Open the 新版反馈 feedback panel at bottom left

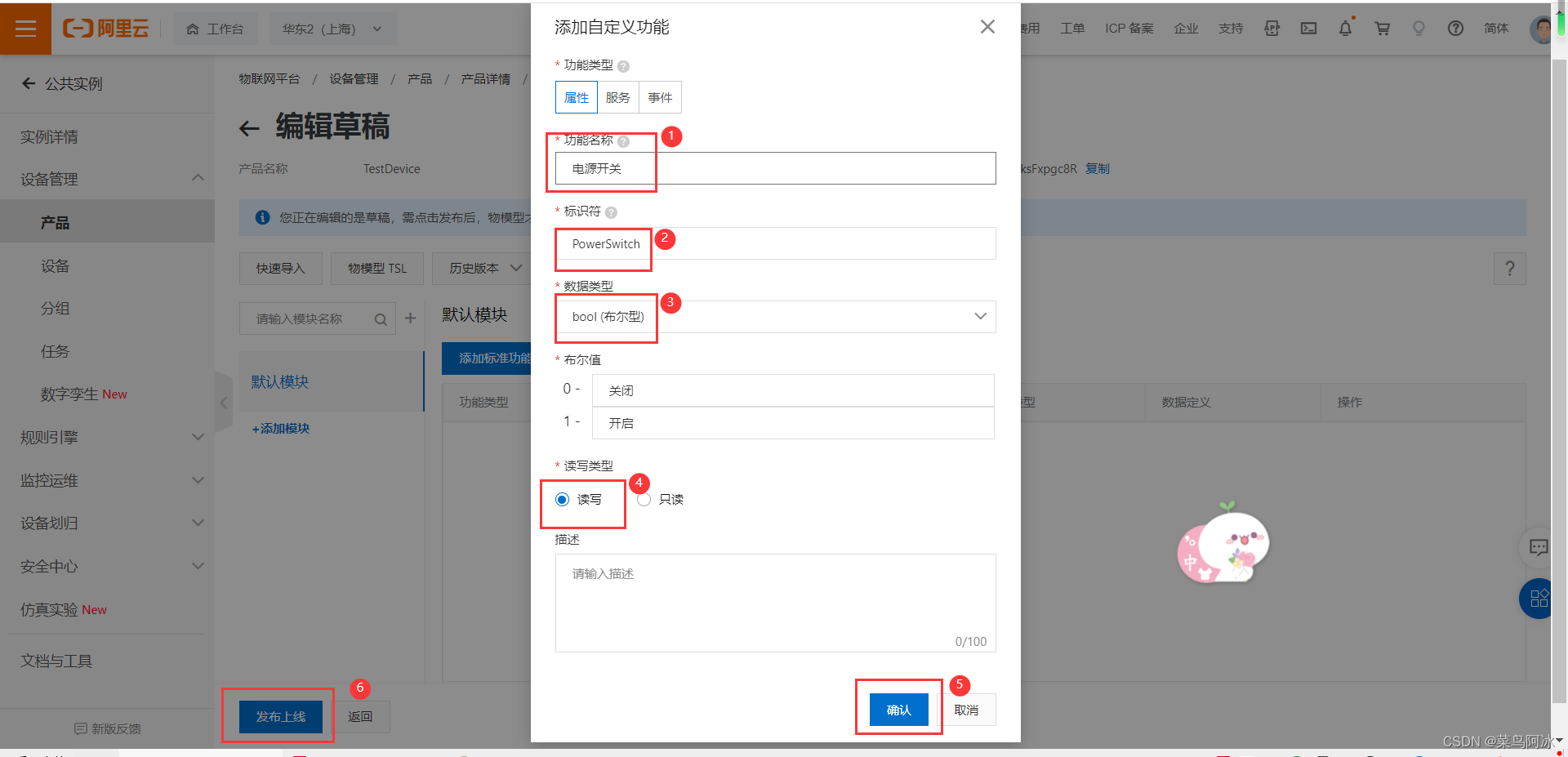coord(107,728)
